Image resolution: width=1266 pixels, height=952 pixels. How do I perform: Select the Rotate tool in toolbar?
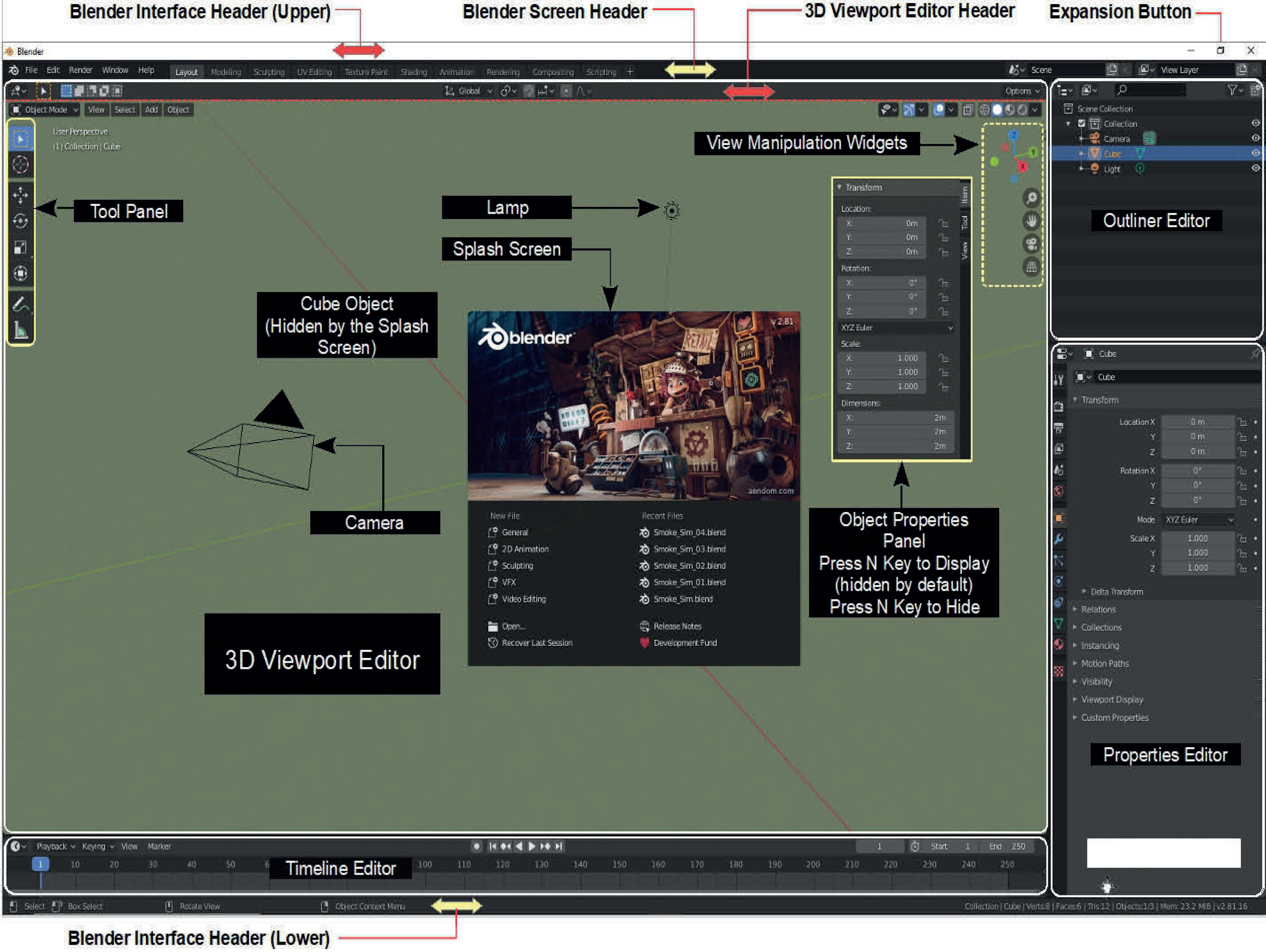(x=21, y=221)
